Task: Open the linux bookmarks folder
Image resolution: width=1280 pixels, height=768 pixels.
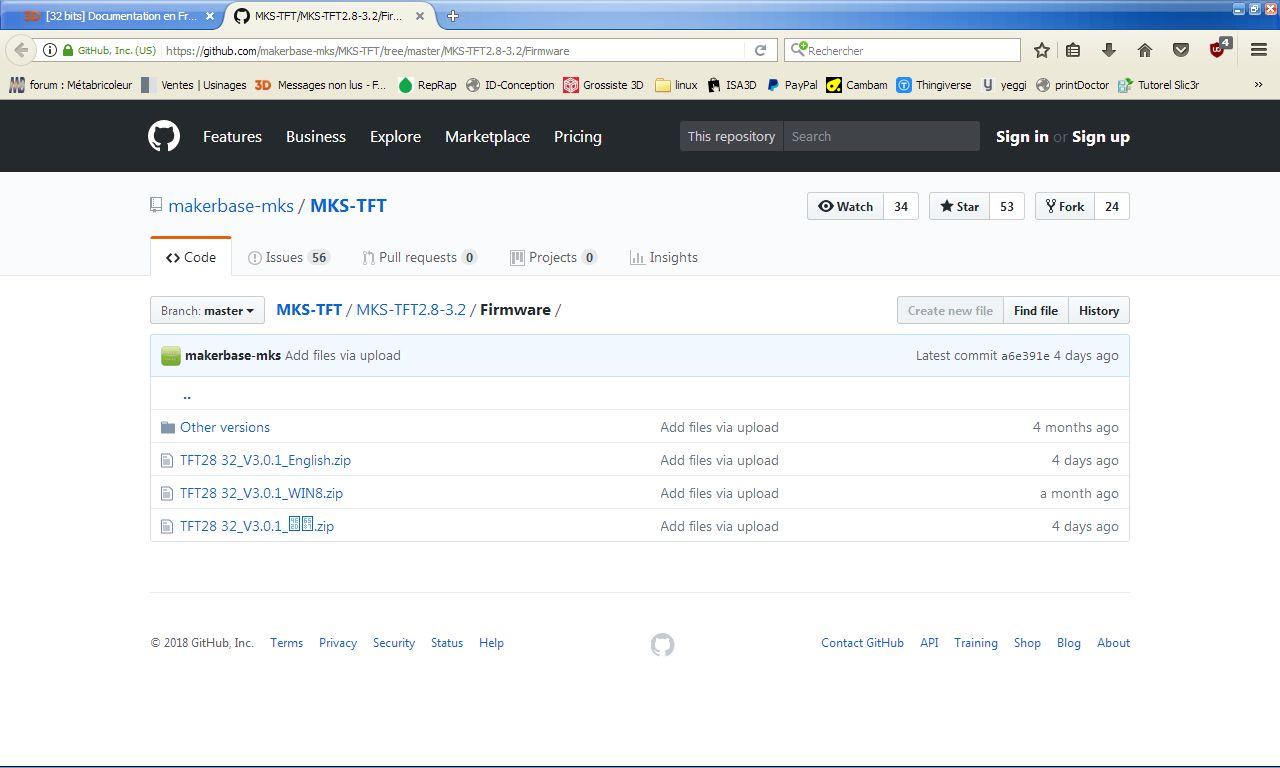Action: (676, 85)
